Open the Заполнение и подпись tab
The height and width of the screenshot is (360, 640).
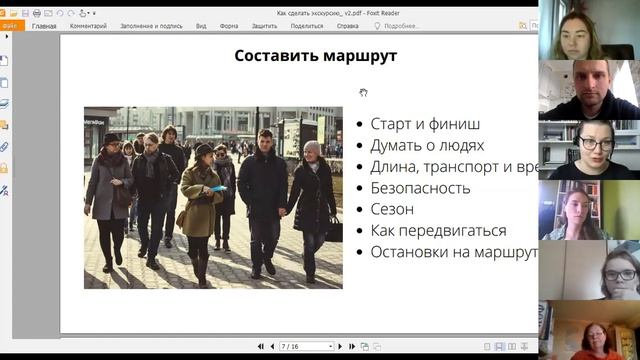coord(151,26)
